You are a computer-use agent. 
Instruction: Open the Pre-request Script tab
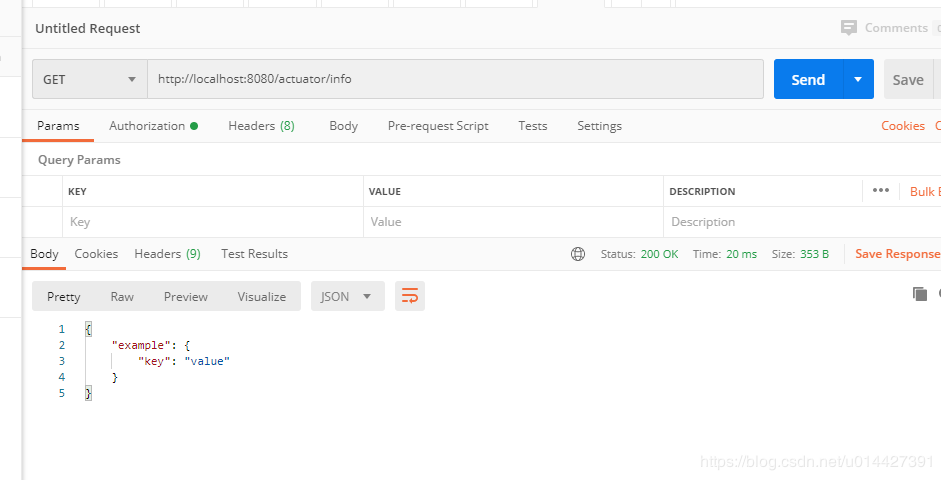(438, 126)
